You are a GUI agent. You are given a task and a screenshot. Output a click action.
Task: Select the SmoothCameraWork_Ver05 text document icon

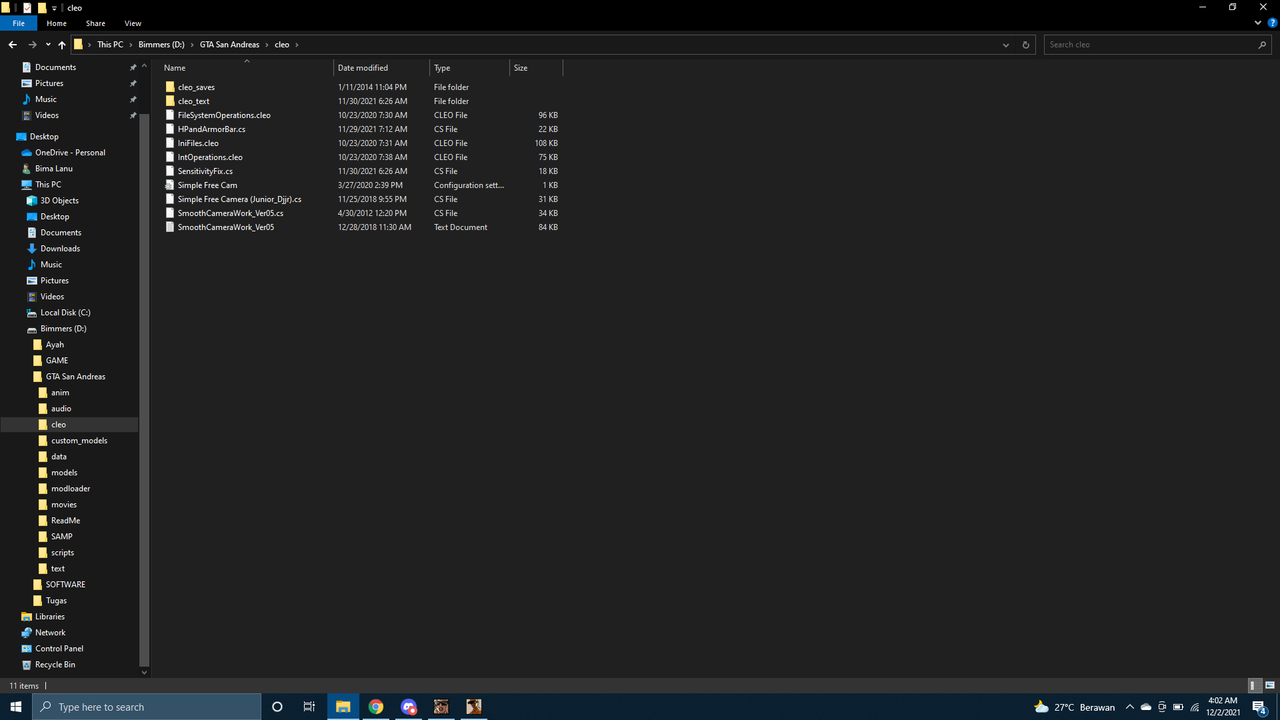170,227
